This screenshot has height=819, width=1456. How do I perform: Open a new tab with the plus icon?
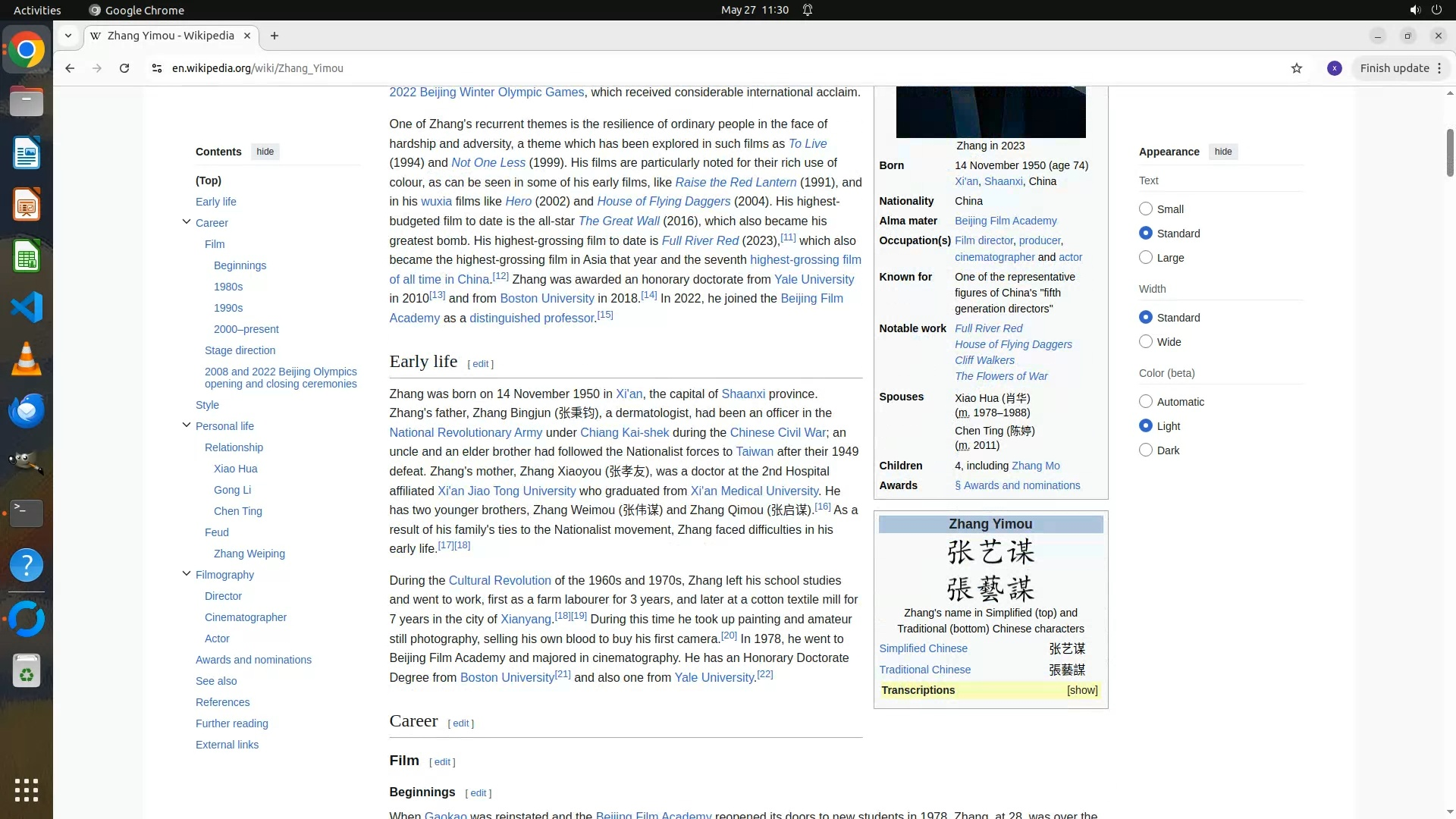click(275, 36)
